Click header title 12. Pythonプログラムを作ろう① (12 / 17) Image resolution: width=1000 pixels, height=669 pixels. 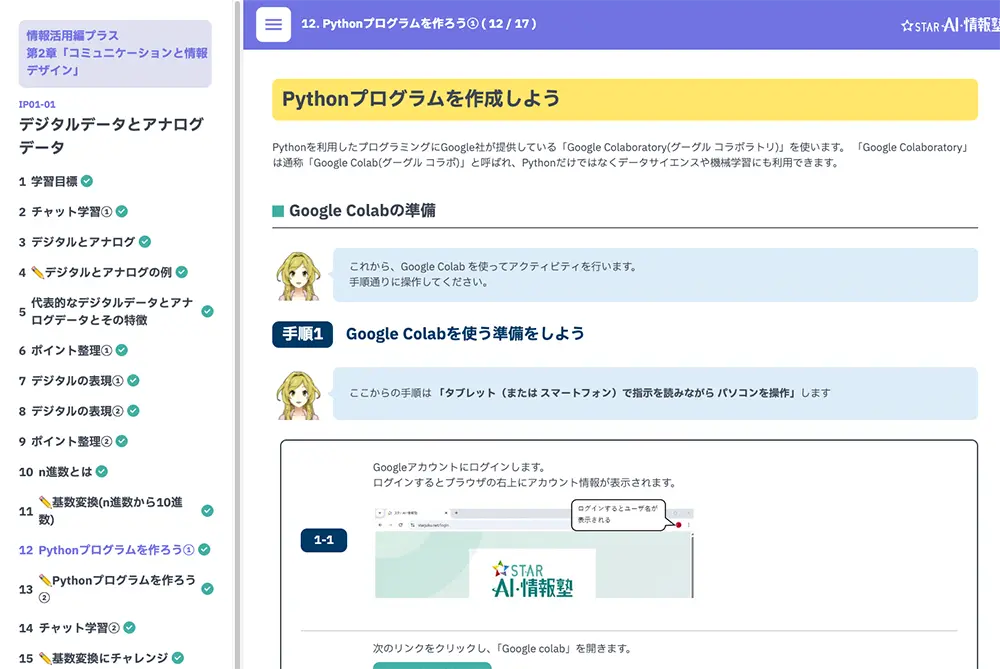point(418,24)
